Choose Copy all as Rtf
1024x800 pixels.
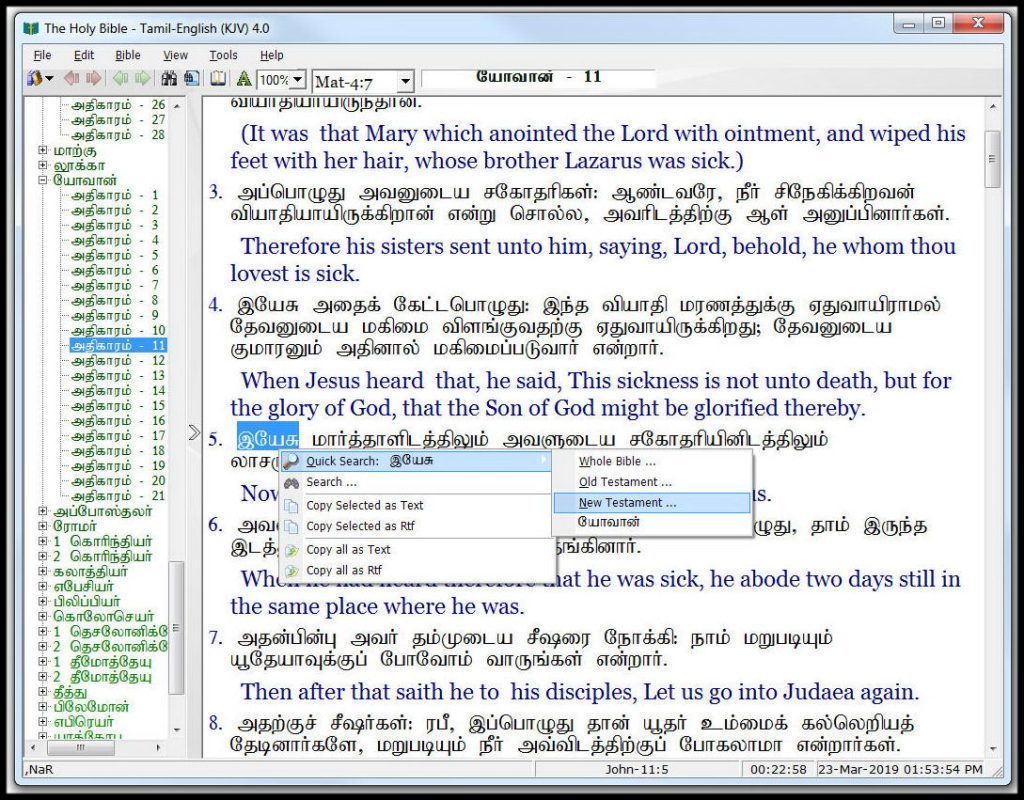[417, 570]
